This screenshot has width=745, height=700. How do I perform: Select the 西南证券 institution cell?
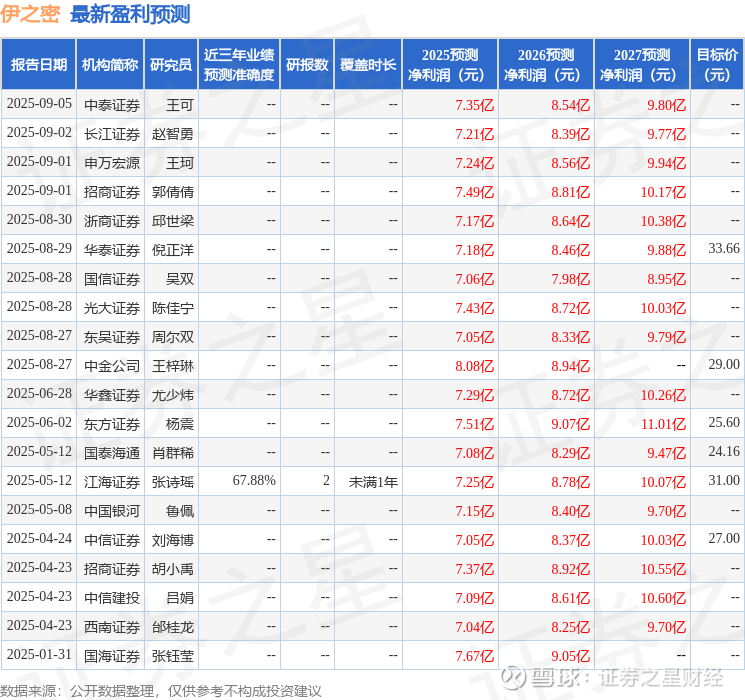click(x=112, y=627)
